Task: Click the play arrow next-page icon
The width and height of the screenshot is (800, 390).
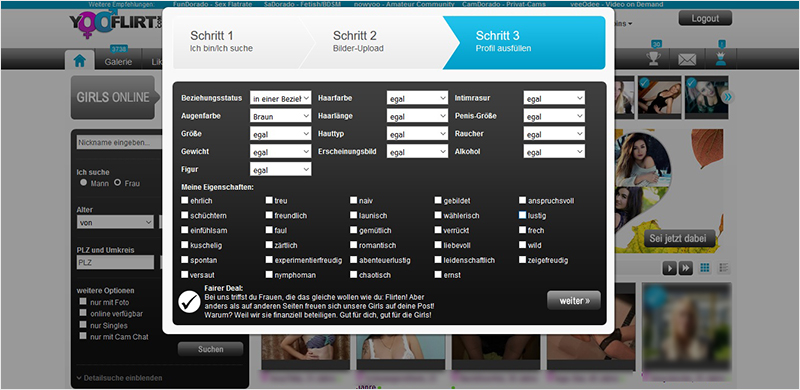Action: point(669,268)
